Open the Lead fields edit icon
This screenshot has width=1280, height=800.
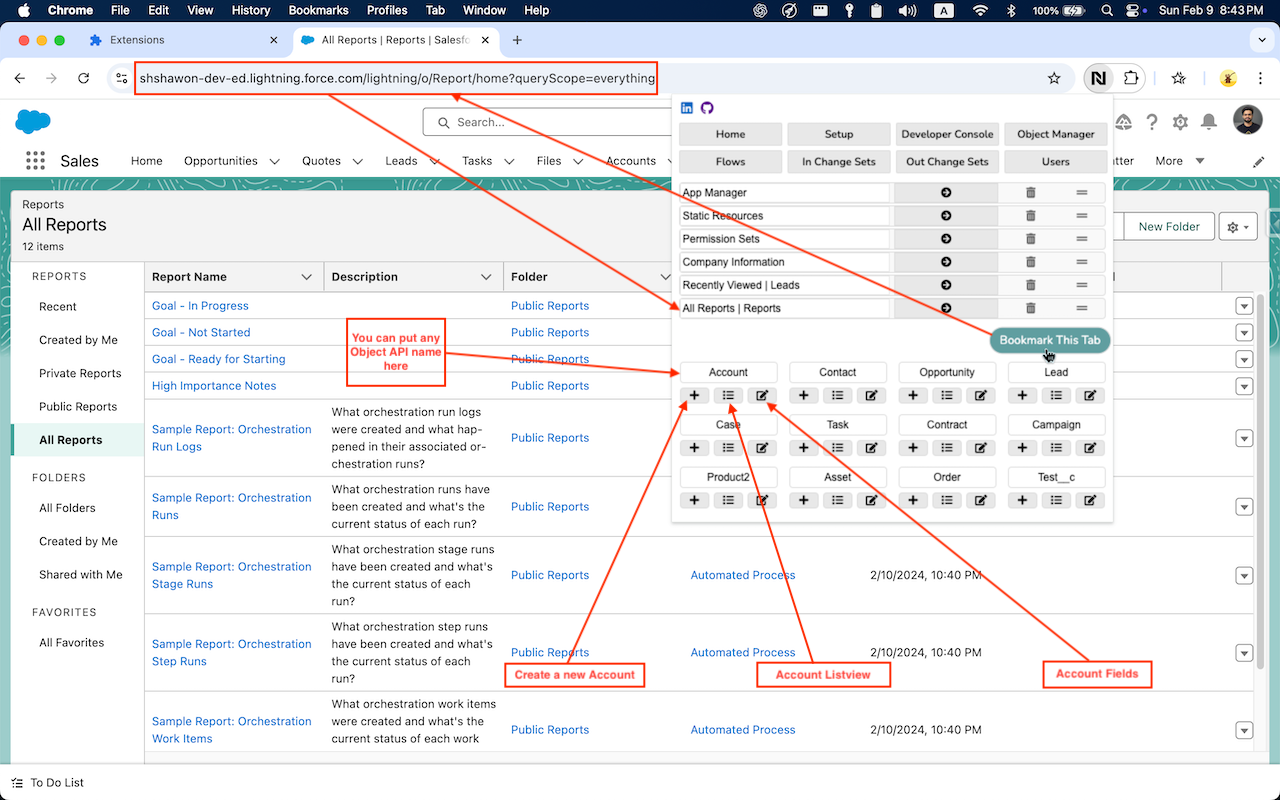tap(1090, 396)
